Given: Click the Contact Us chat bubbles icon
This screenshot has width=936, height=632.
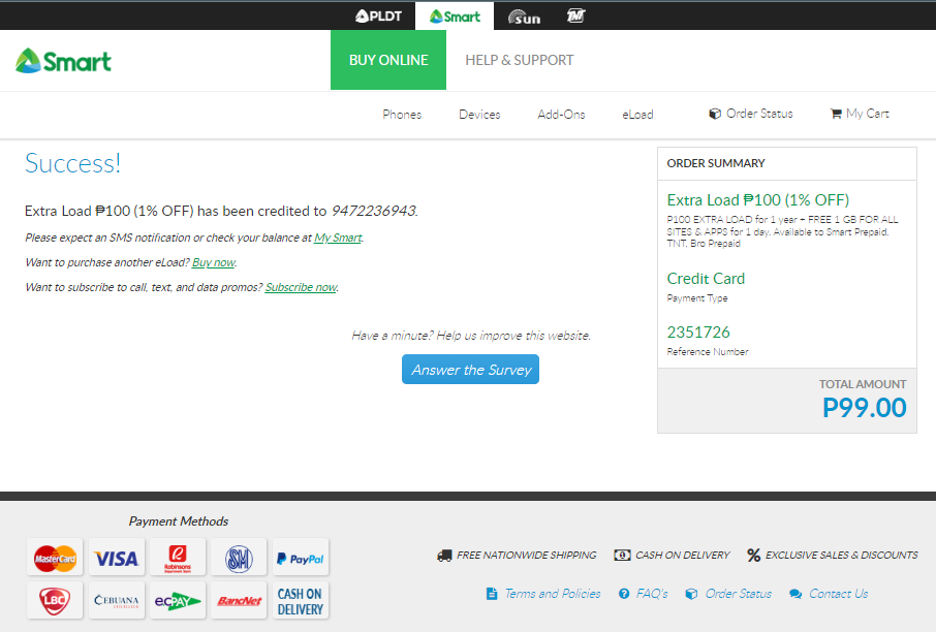Looking at the screenshot, I should point(795,594).
